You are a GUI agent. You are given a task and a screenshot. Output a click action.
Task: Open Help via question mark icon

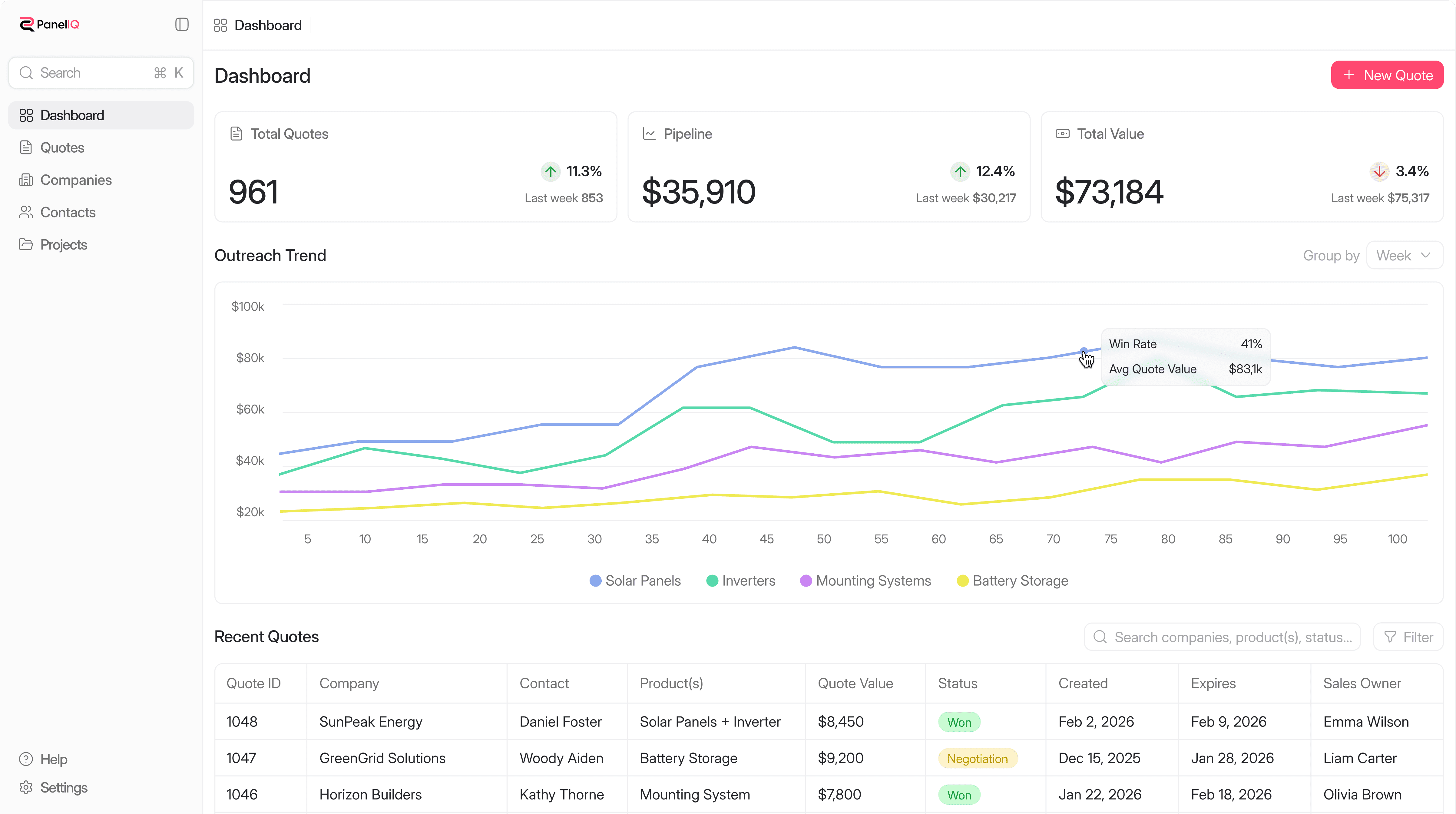[26, 759]
